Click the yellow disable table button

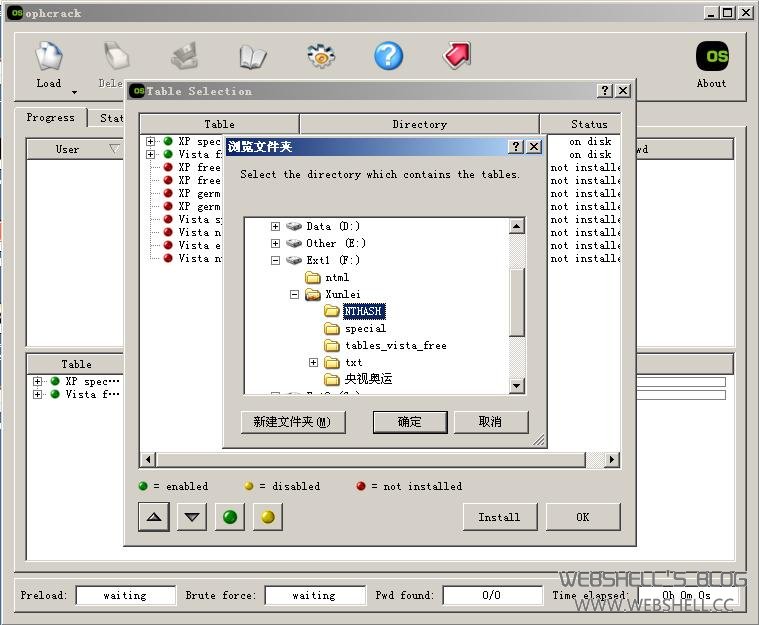(x=268, y=517)
